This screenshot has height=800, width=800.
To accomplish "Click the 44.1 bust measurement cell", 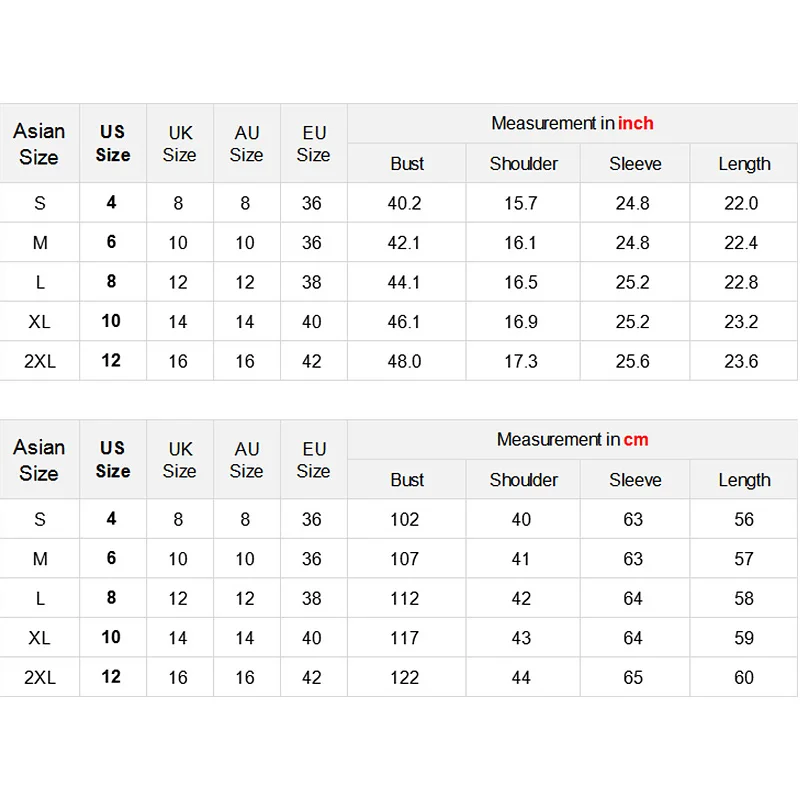I will point(405,282).
